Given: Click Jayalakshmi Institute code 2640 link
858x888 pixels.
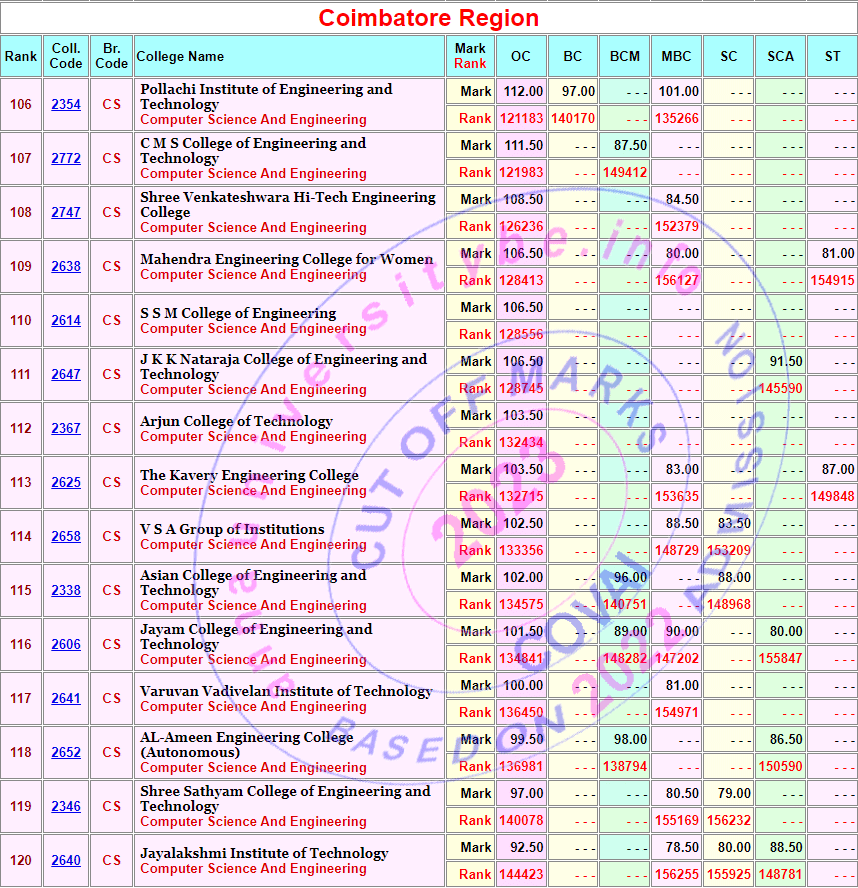Looking at the screenshot, I should click(x=66, y=860).
